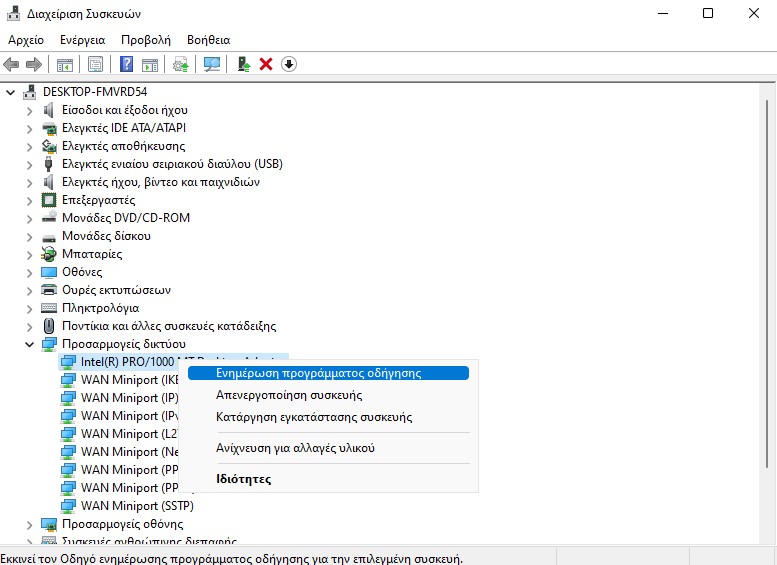The image size is (777, 565).
Task: Click the red X uninstall device icon
Action: pos(266,64)
